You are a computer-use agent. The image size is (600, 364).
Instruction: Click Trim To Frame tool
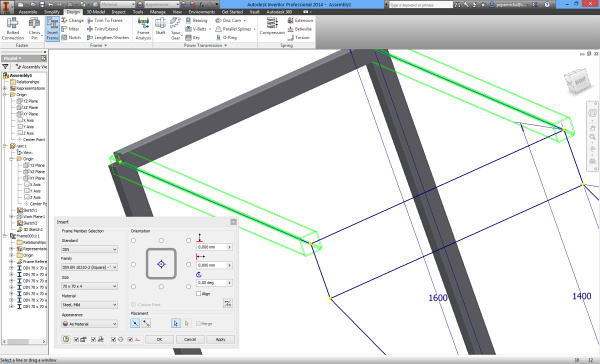[x=105, y=20]
